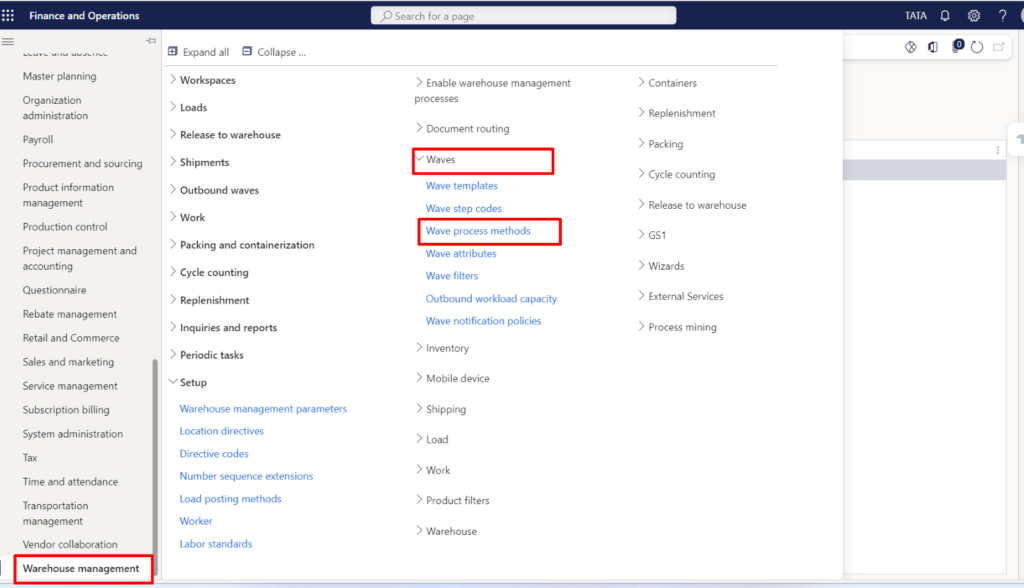
Task: Click the personalize diamond icon
Action: (x=910, y=47)
